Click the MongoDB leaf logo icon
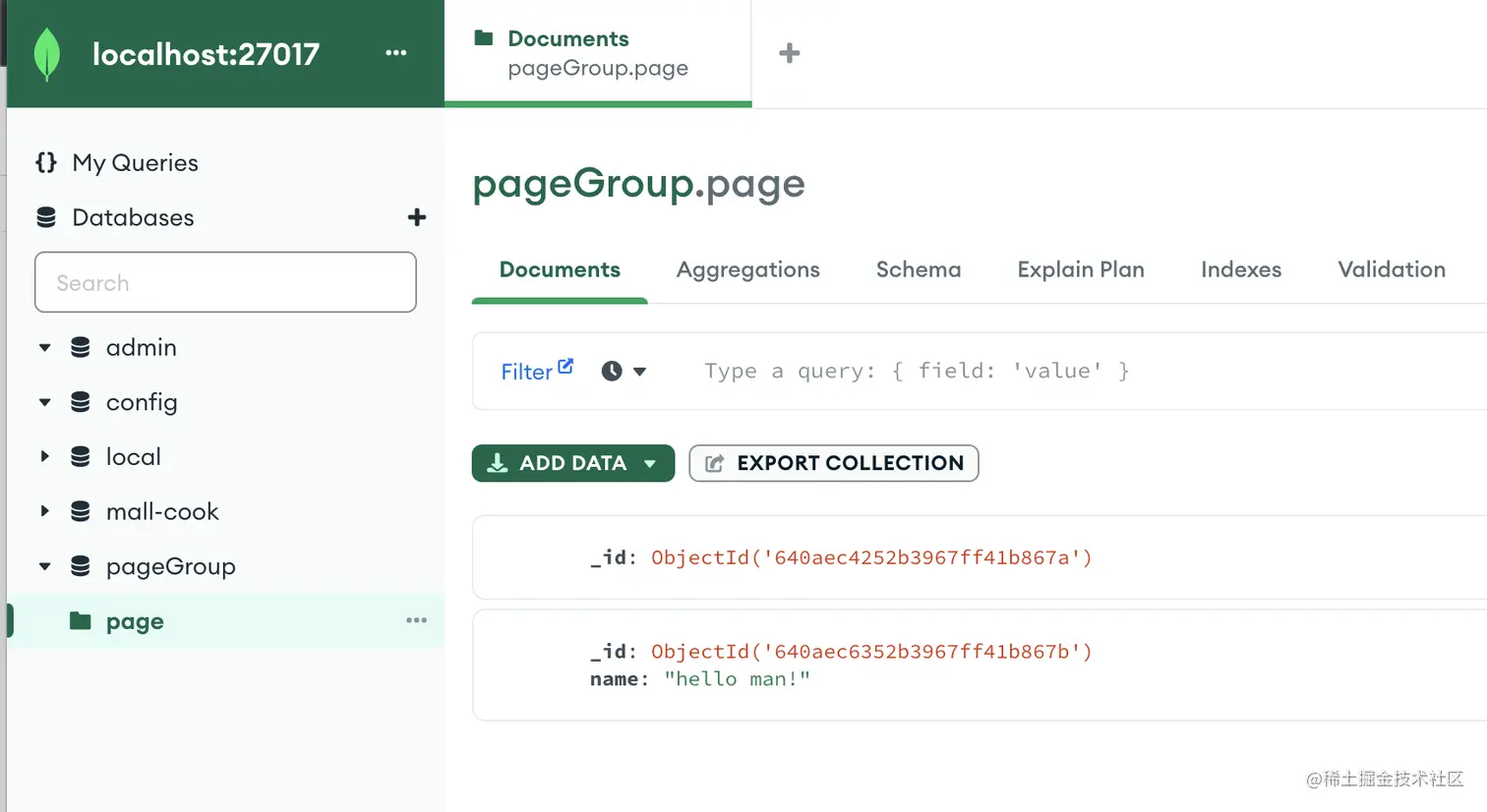 (x=46, y=54)
